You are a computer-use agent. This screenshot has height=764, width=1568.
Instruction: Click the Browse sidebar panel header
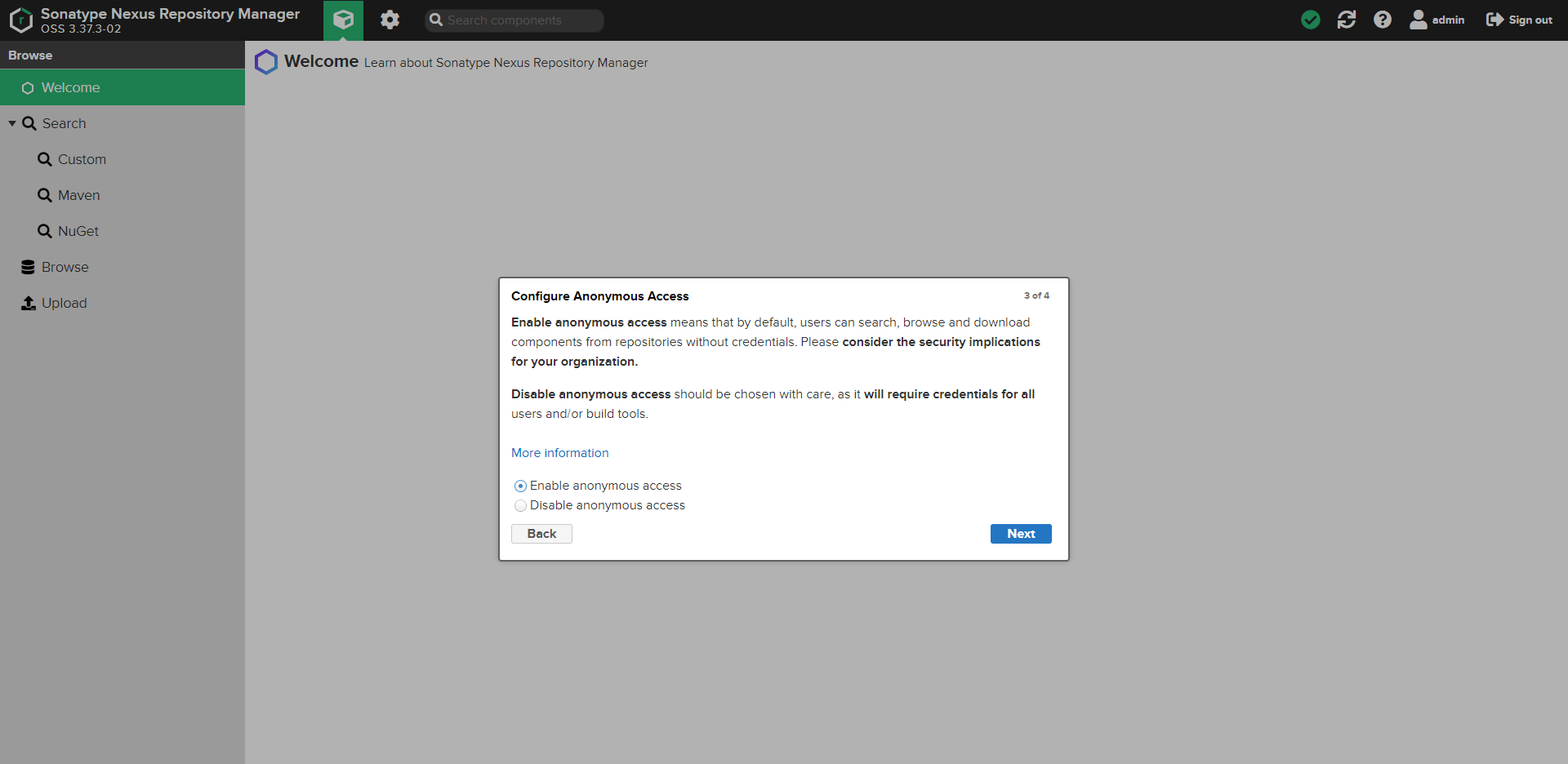pyautogui.click(x=122, y=55)
